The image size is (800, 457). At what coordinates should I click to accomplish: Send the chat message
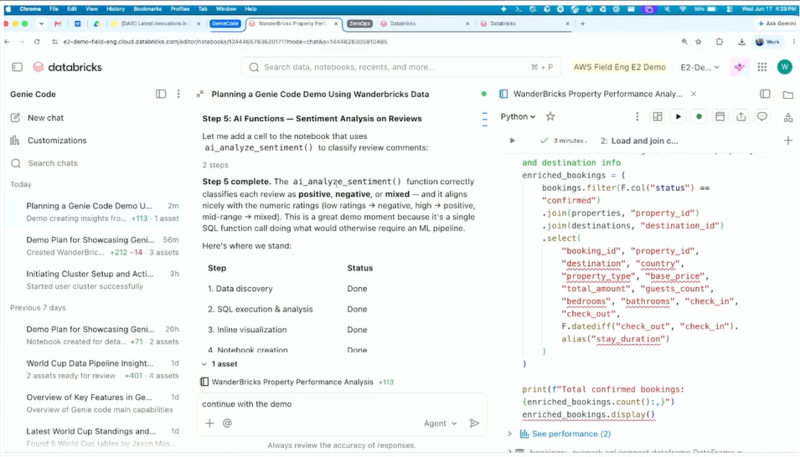[474, 423]
